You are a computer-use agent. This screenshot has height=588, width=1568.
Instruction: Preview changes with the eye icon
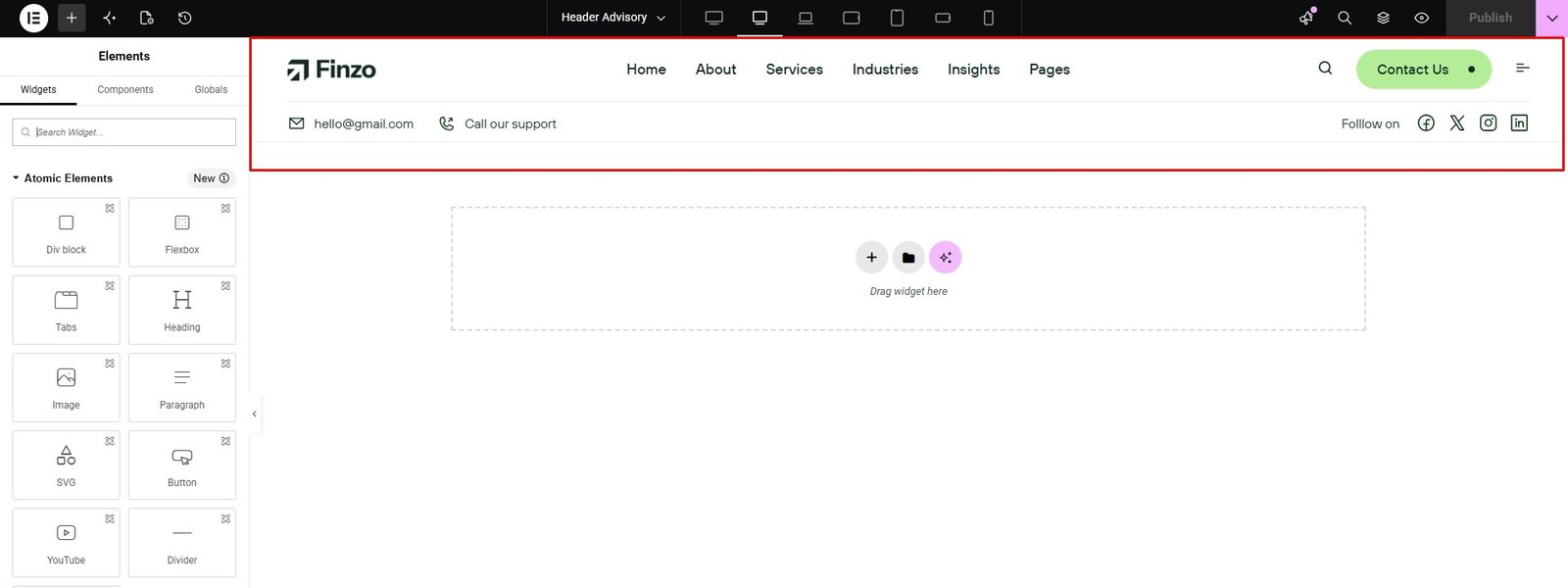[x=1421, y=18]
